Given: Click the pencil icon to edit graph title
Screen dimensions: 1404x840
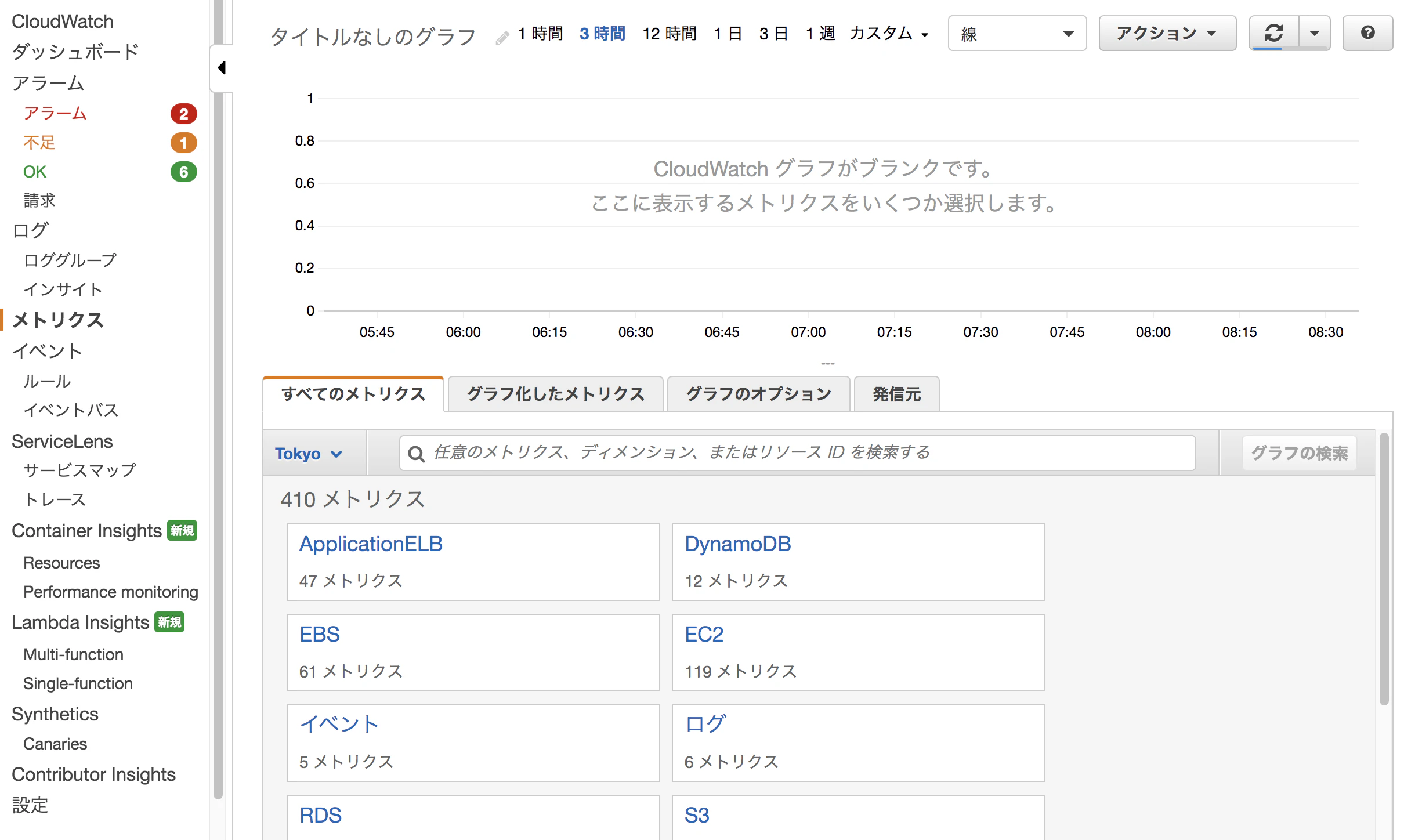Looking at the screenshot, I should pos(502,38).
